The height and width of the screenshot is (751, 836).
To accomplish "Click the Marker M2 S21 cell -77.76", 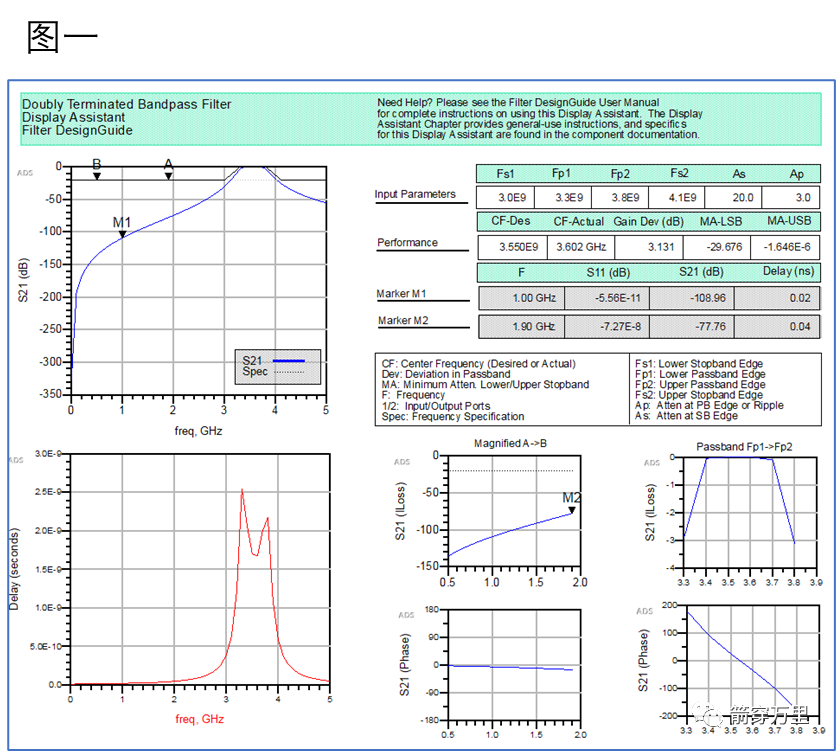I will pos(692,326).
